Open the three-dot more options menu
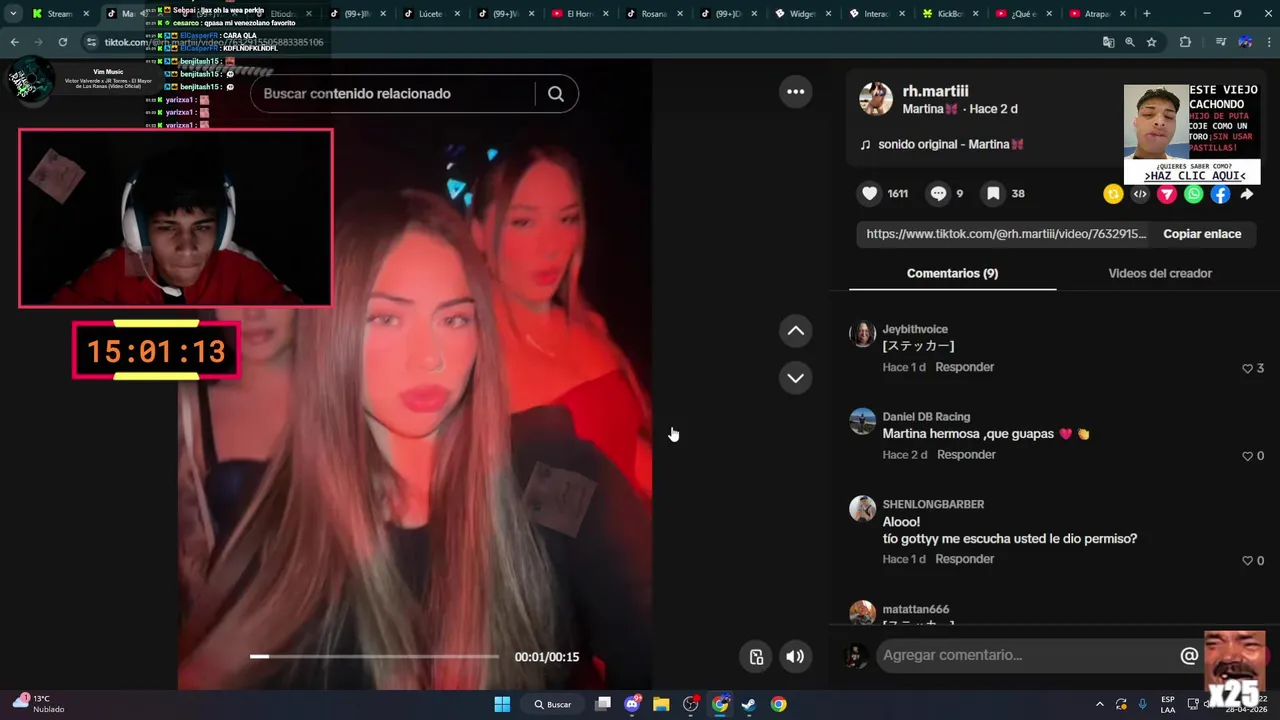 click(795, 91)
